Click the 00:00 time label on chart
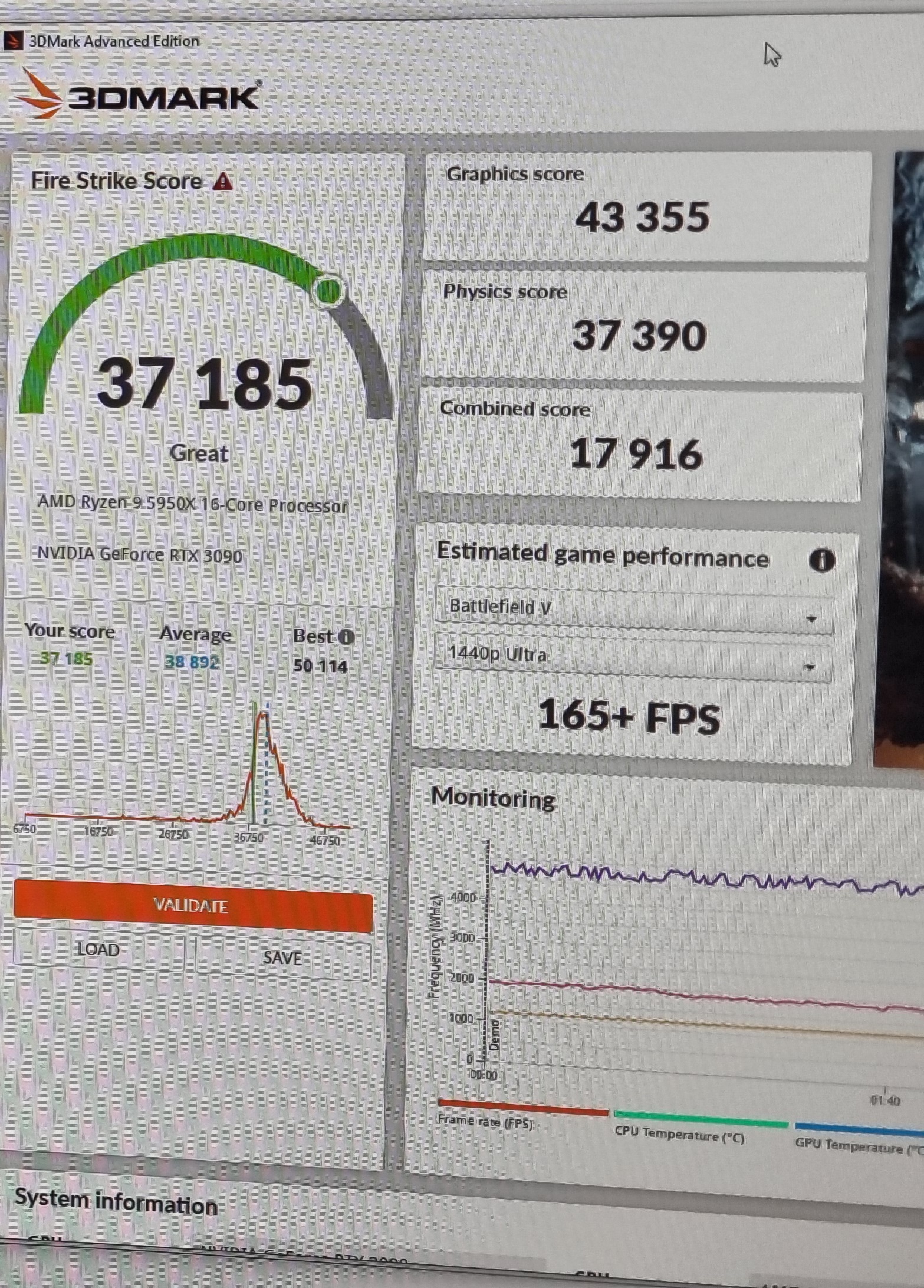 [x=484, y=1075]
